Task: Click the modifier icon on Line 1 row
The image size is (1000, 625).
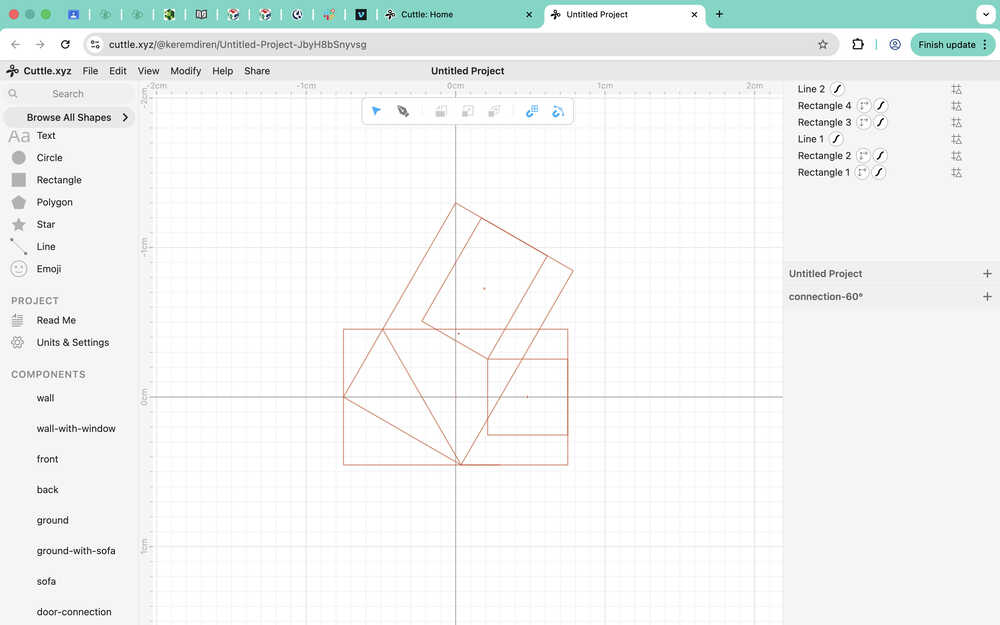Action: (x=957, y=139)
